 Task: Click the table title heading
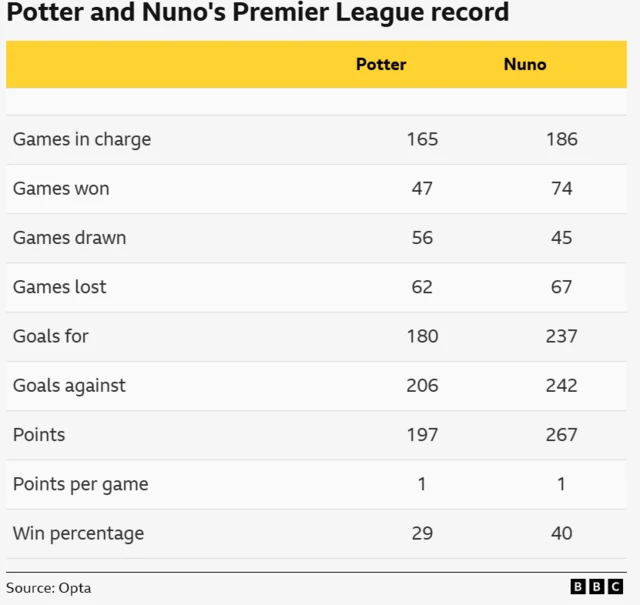[x=258, y=14]
